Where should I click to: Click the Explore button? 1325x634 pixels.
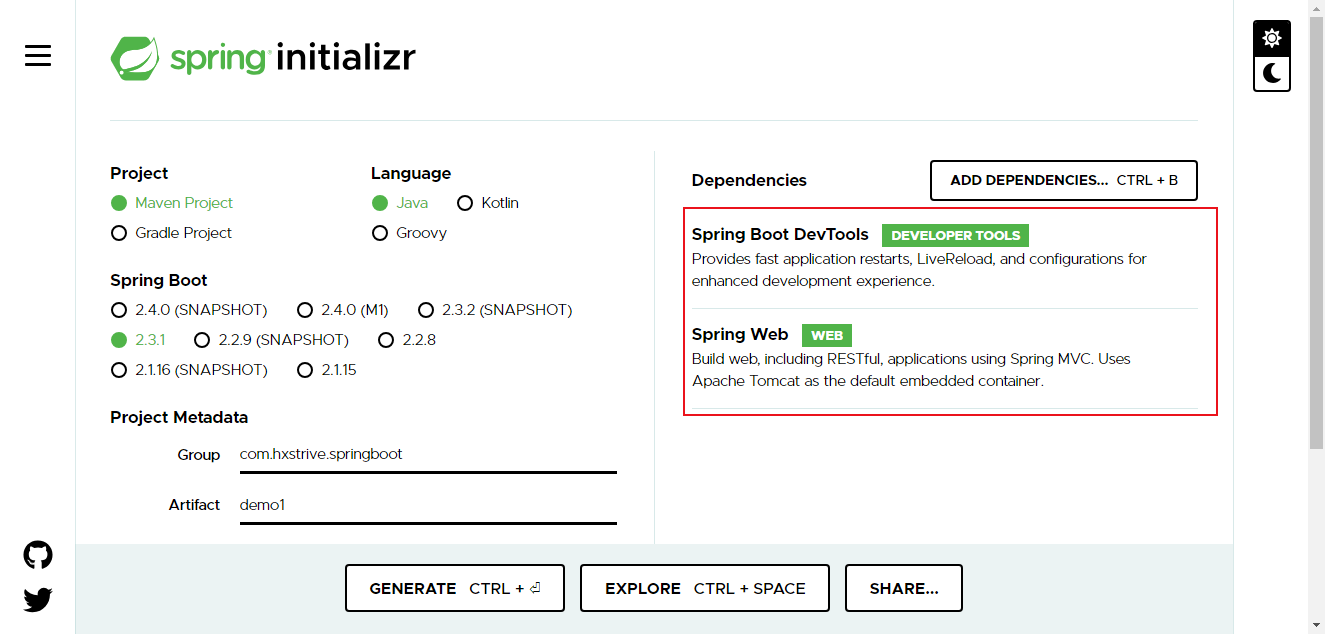click(x=705, y=588)
